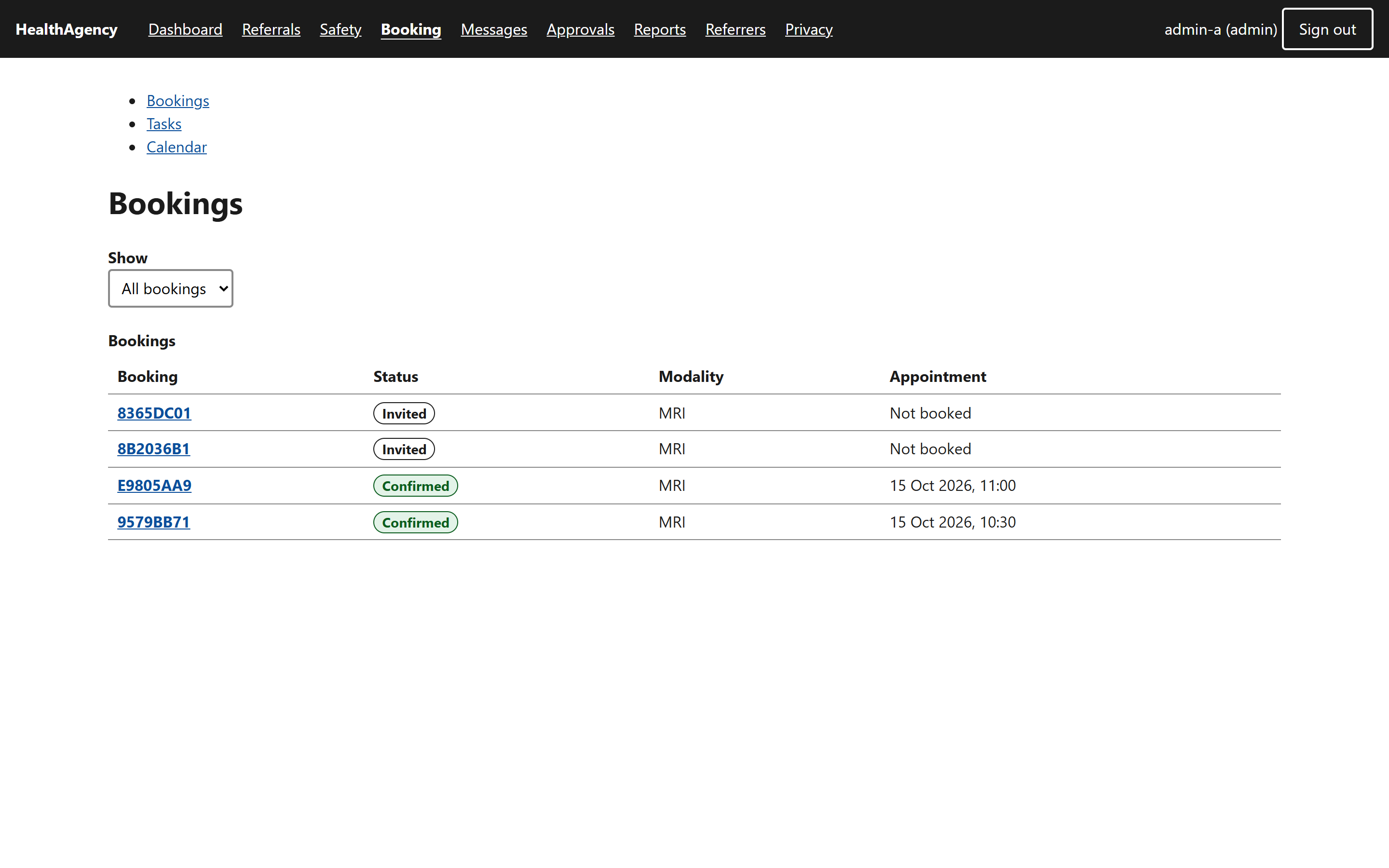The image size is (1389, 868).
Task: Open the Safety section
Action: click(340, 29)
